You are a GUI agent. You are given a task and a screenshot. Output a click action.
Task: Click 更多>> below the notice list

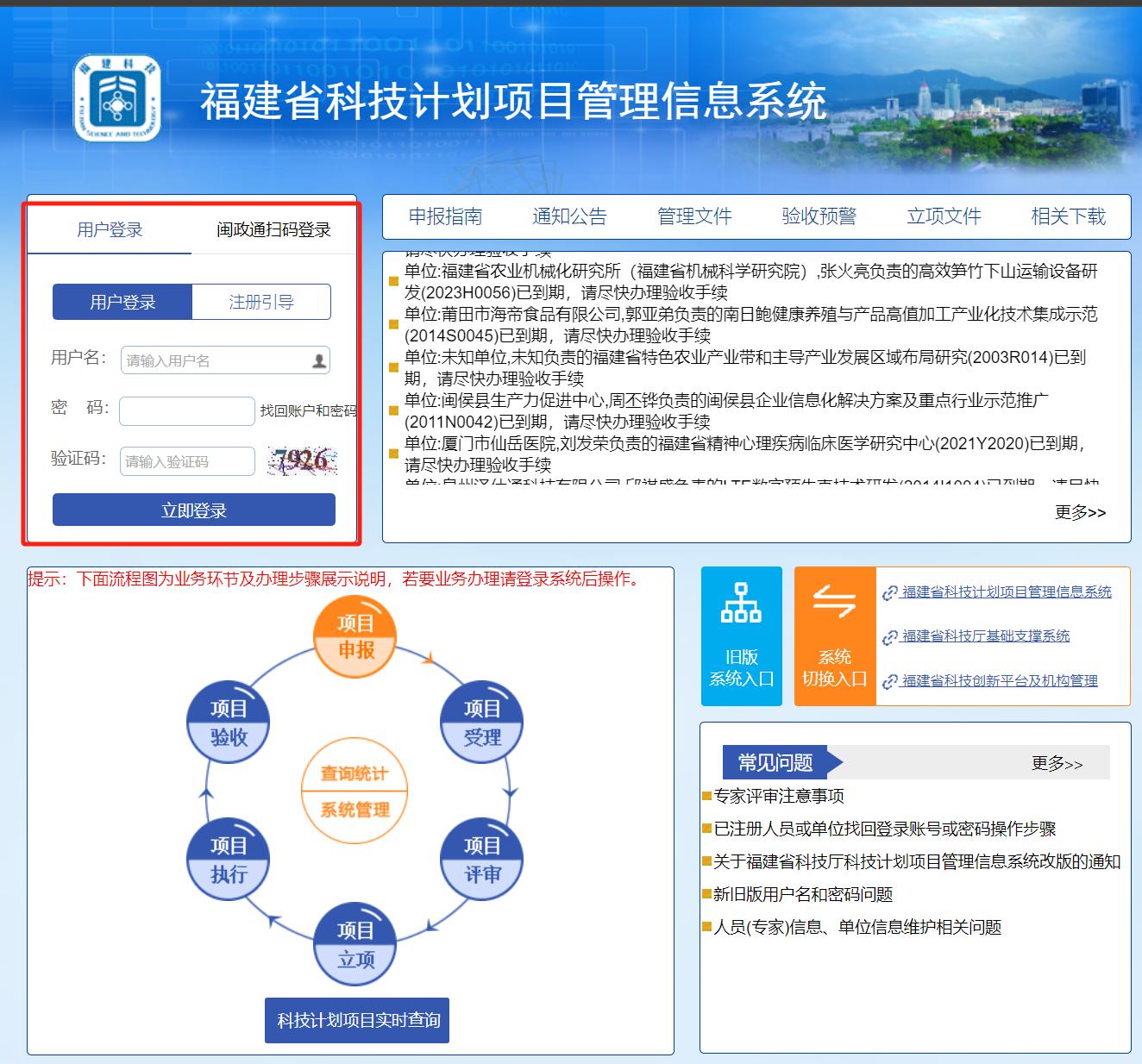(1080, 512)
